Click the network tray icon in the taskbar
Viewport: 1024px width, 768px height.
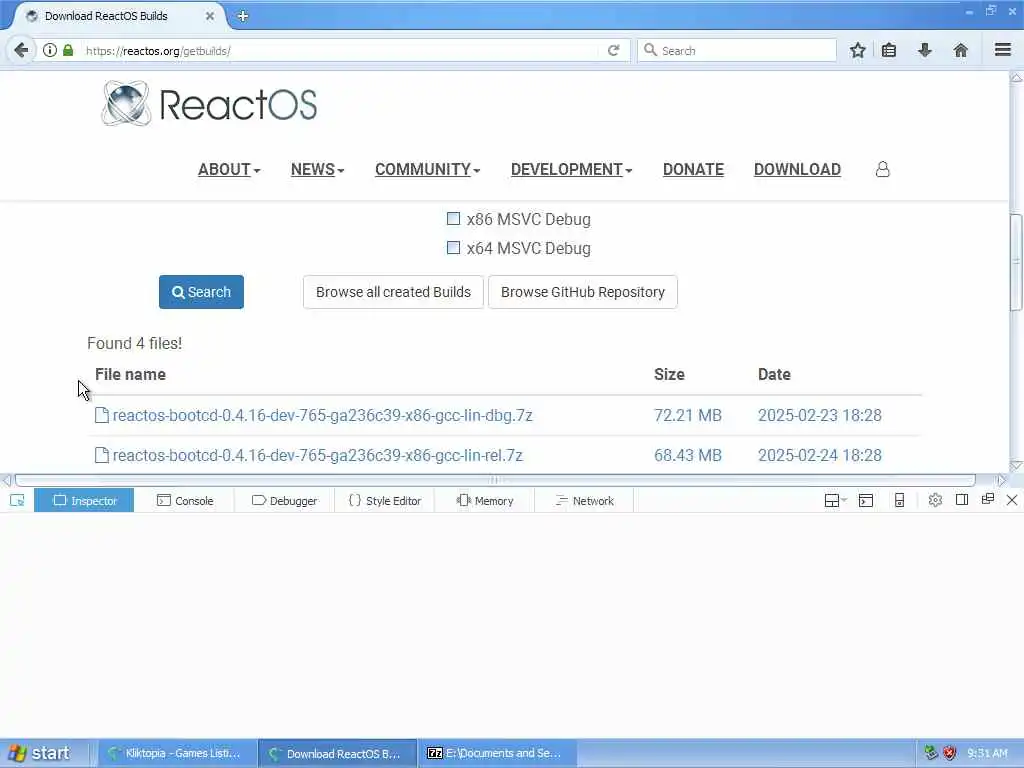pos(931,753)
